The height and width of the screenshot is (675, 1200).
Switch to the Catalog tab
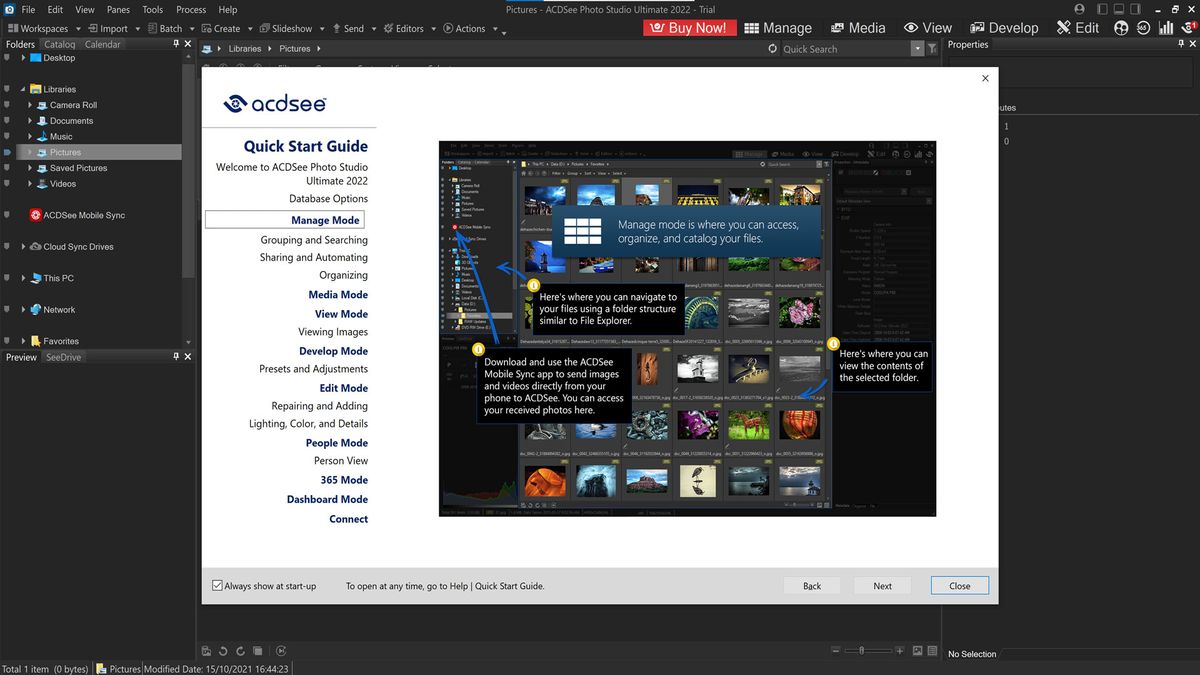coord(59,43)
